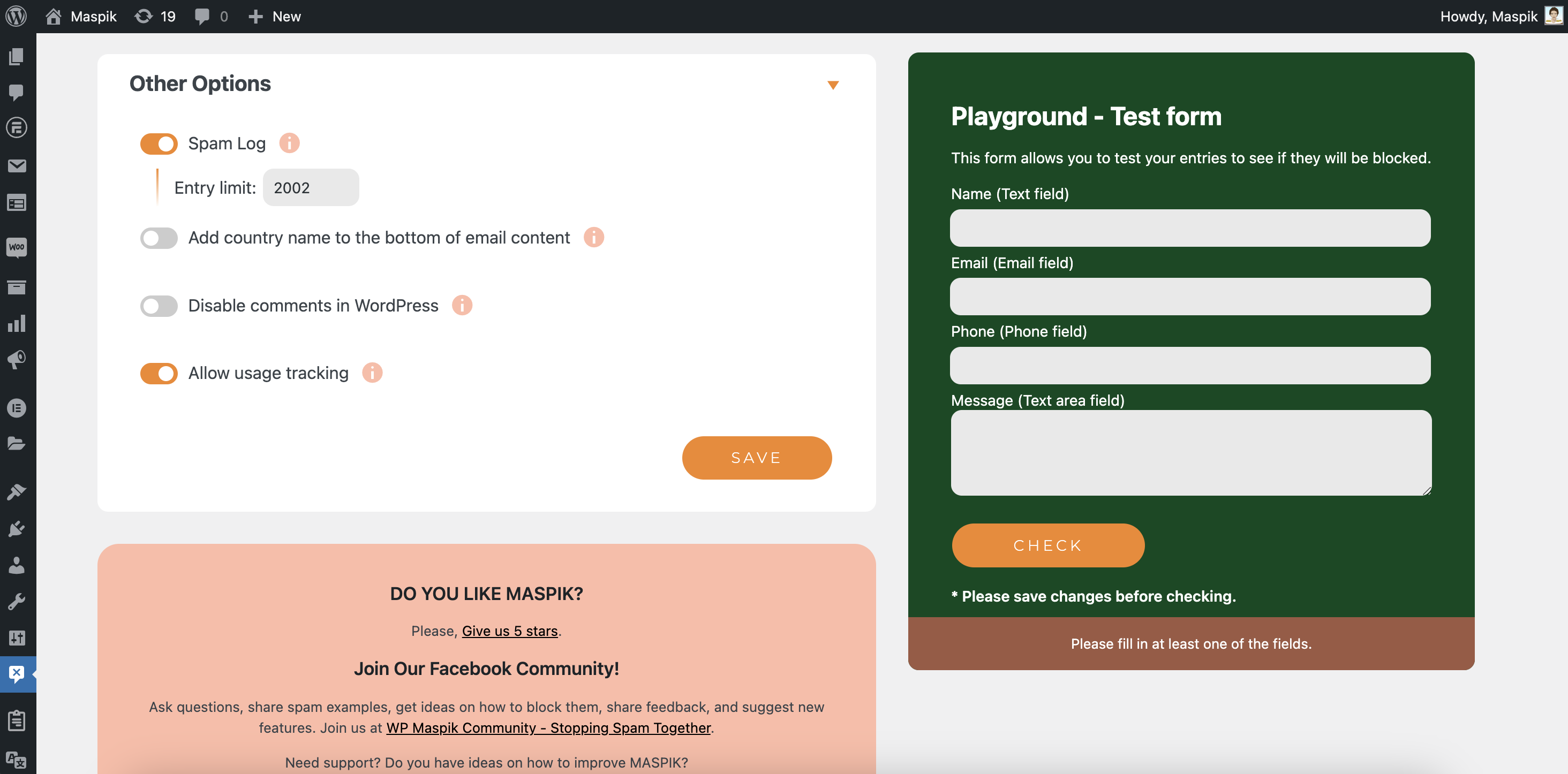Enable Disable comments in WordPress toggle

point(159,306)
